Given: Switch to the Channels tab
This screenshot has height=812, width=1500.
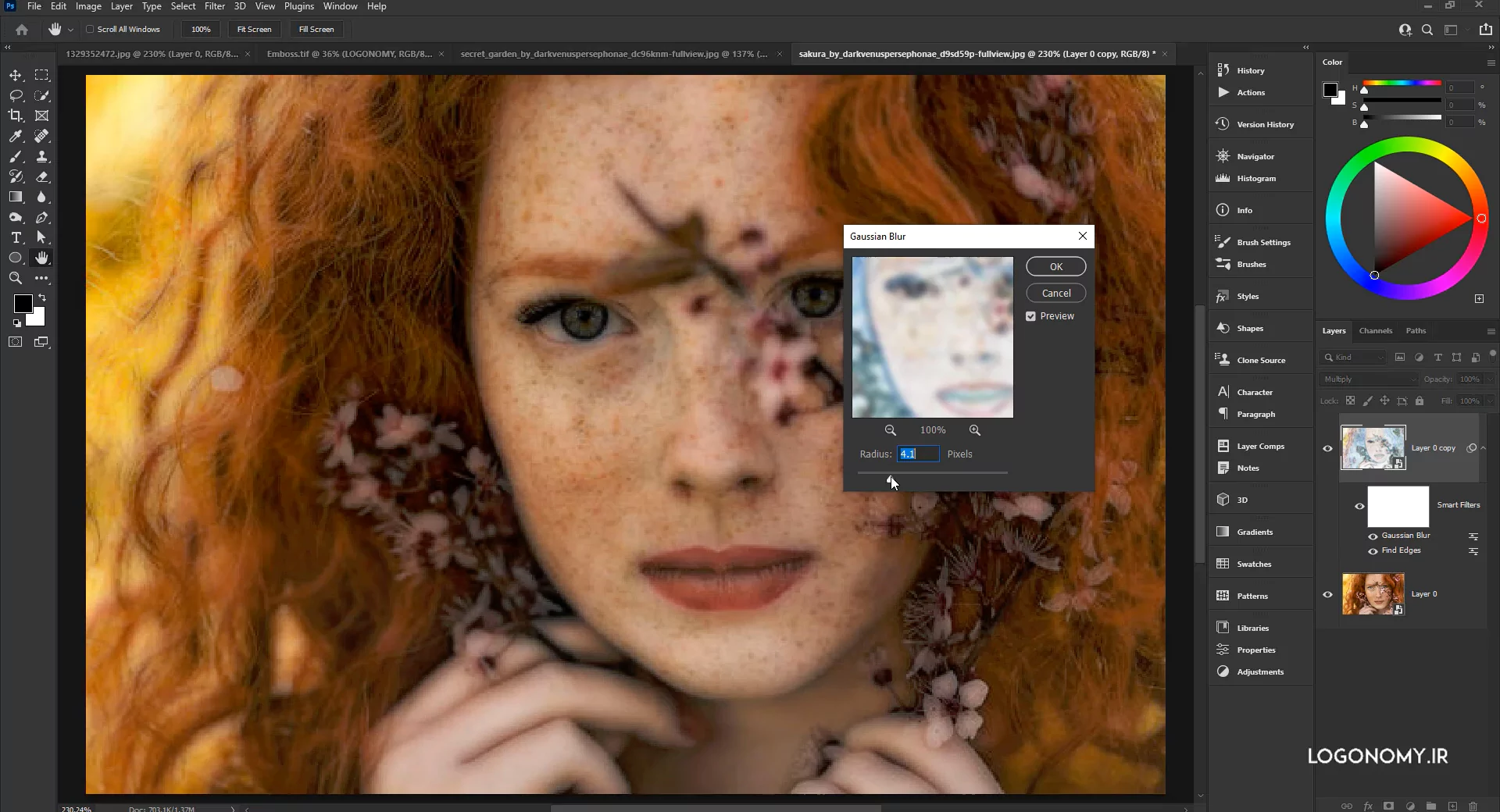Looking at the screenshot, I should click(1375, 331).
